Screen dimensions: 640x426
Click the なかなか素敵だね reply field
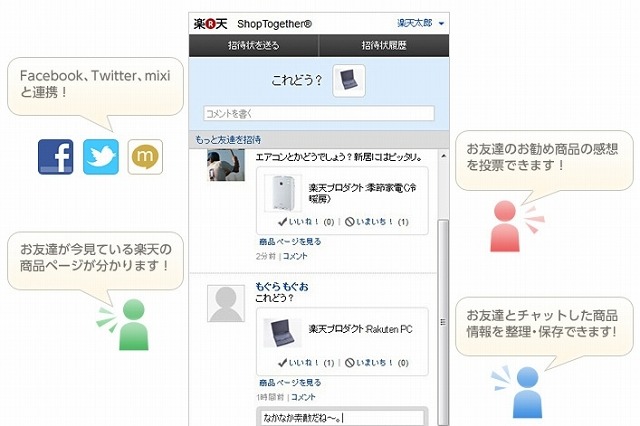[342, 418]
